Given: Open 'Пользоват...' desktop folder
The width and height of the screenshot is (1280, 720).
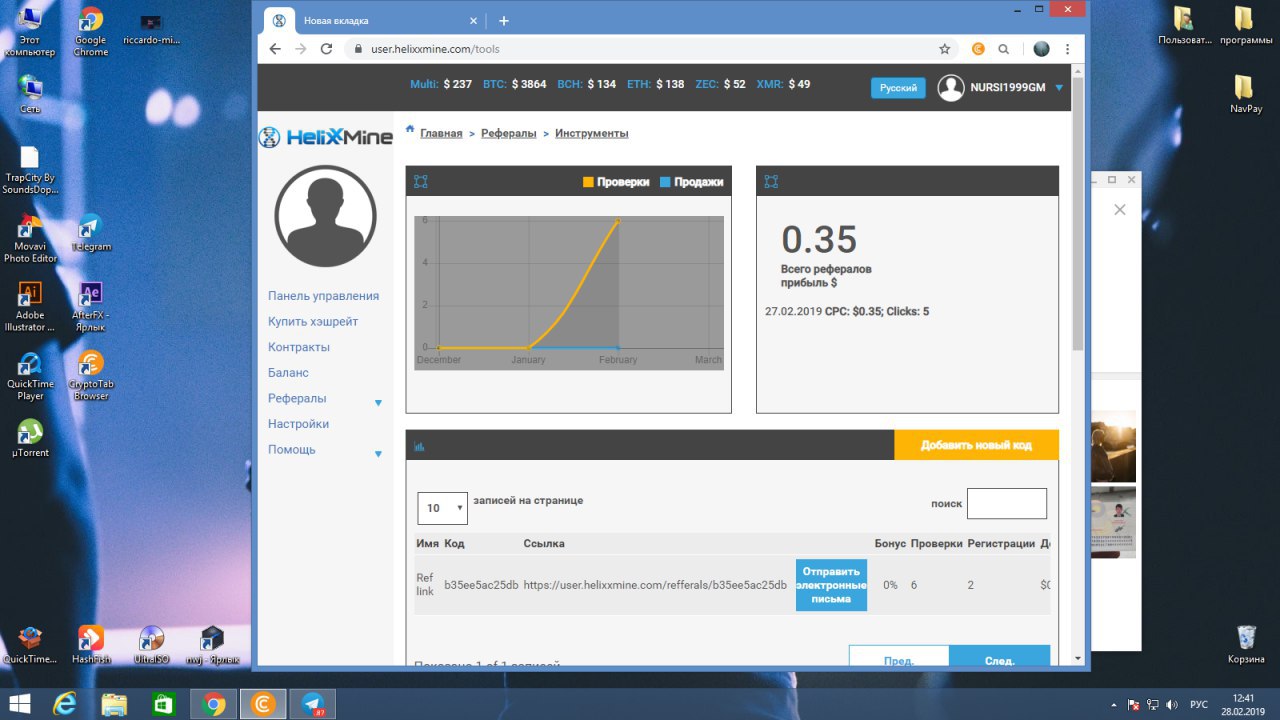Looking at the screenshot, I should (1185, 25).
